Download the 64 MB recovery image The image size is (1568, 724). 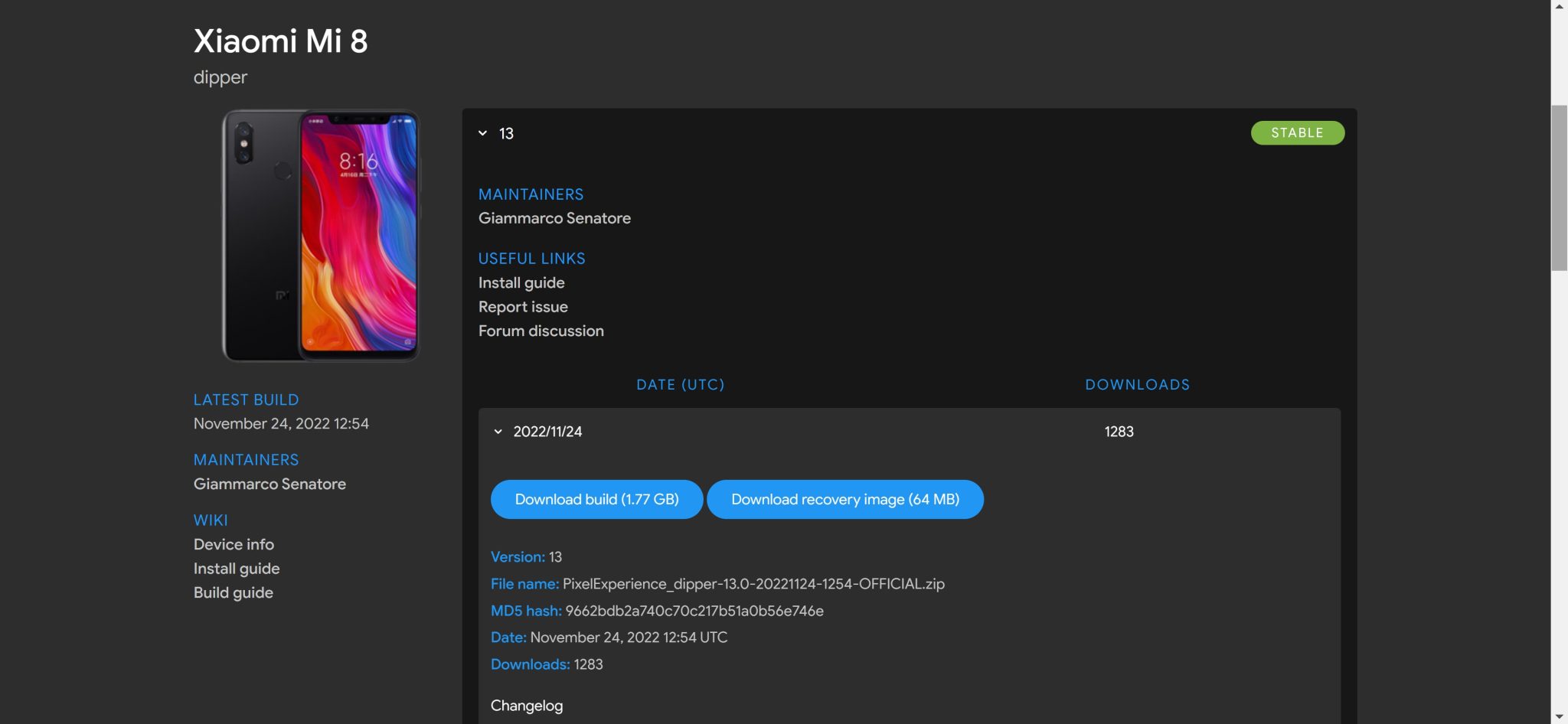(x=845, y=499)
